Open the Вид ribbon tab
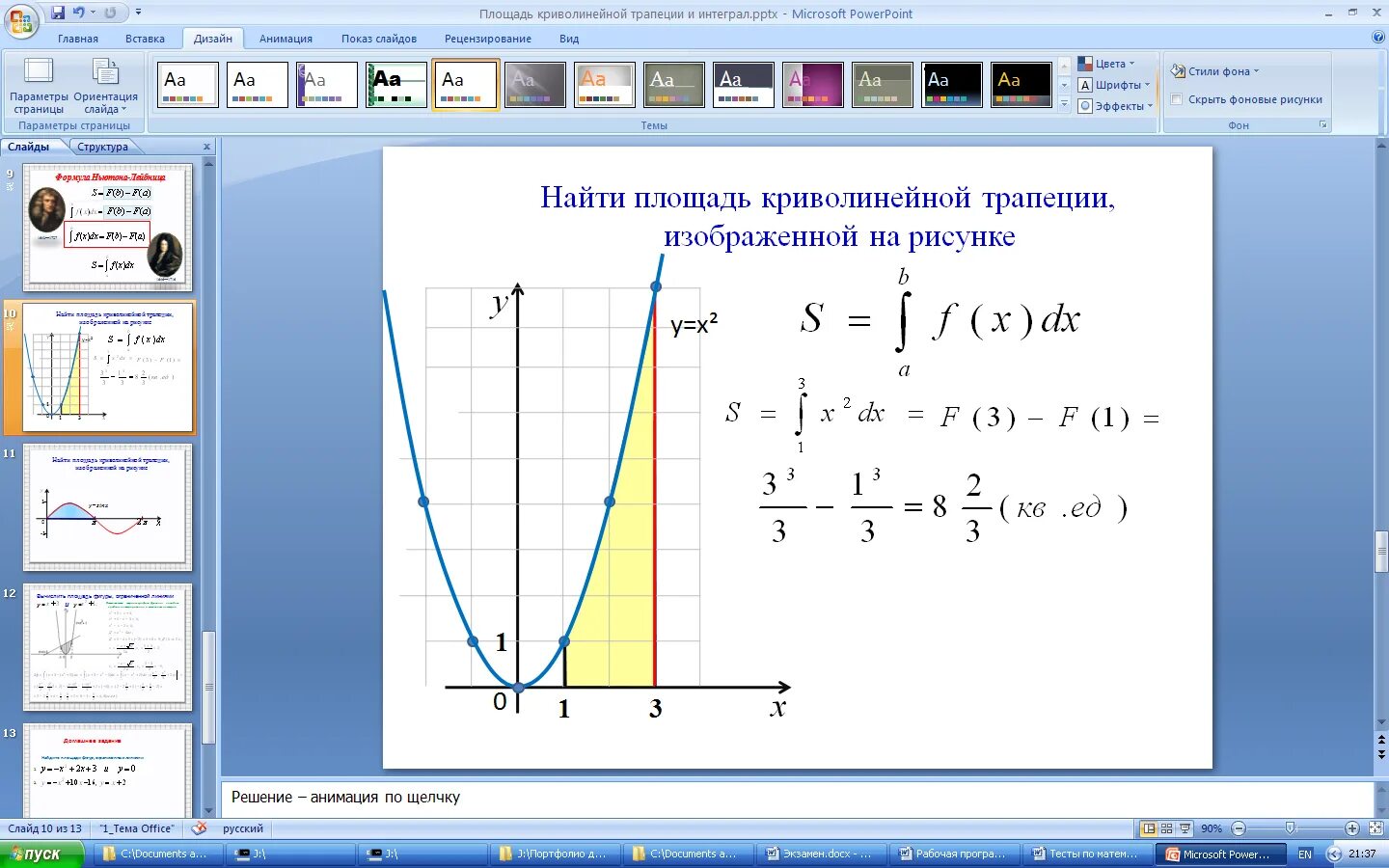 (569, 39)
